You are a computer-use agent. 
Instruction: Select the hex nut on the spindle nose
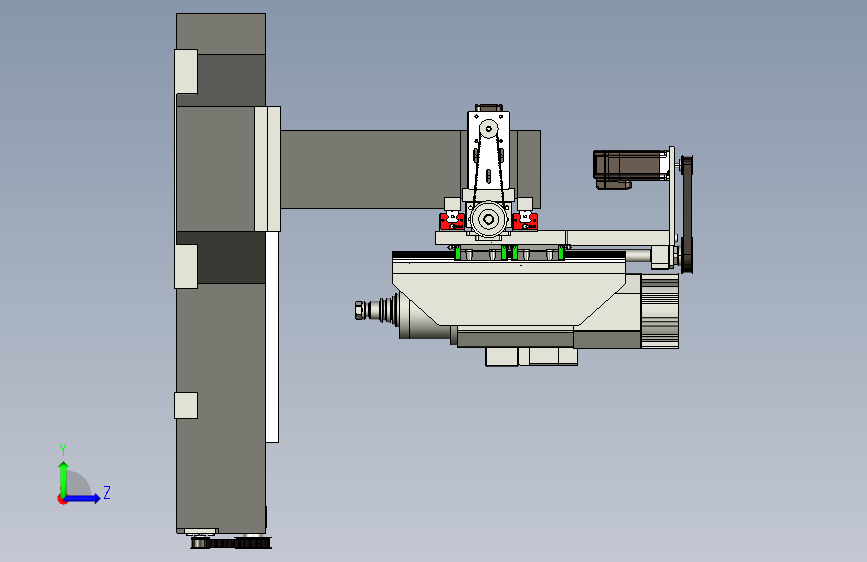pos(359,310)
